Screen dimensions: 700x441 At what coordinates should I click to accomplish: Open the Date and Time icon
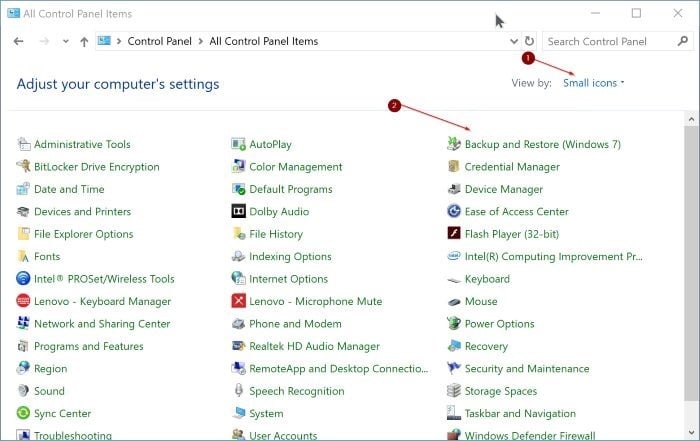(23, 189)
